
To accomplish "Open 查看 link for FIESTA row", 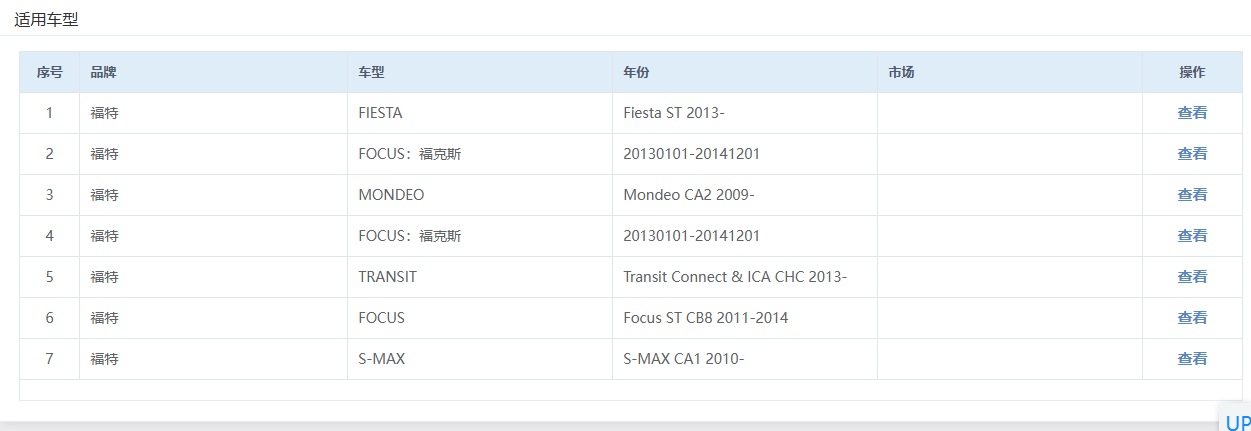I will (x=1192, y=113).
